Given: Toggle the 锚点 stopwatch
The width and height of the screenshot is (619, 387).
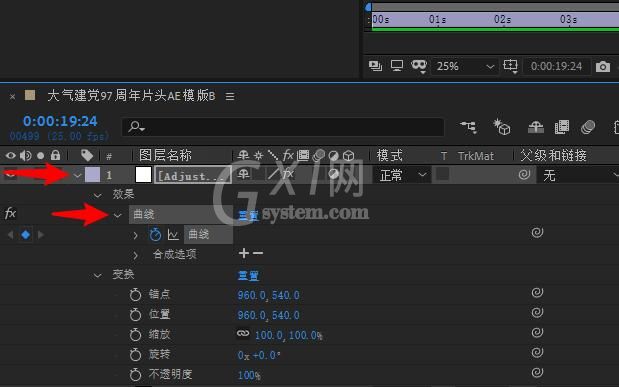Looking at the screenshot, I should click(135, 295).
